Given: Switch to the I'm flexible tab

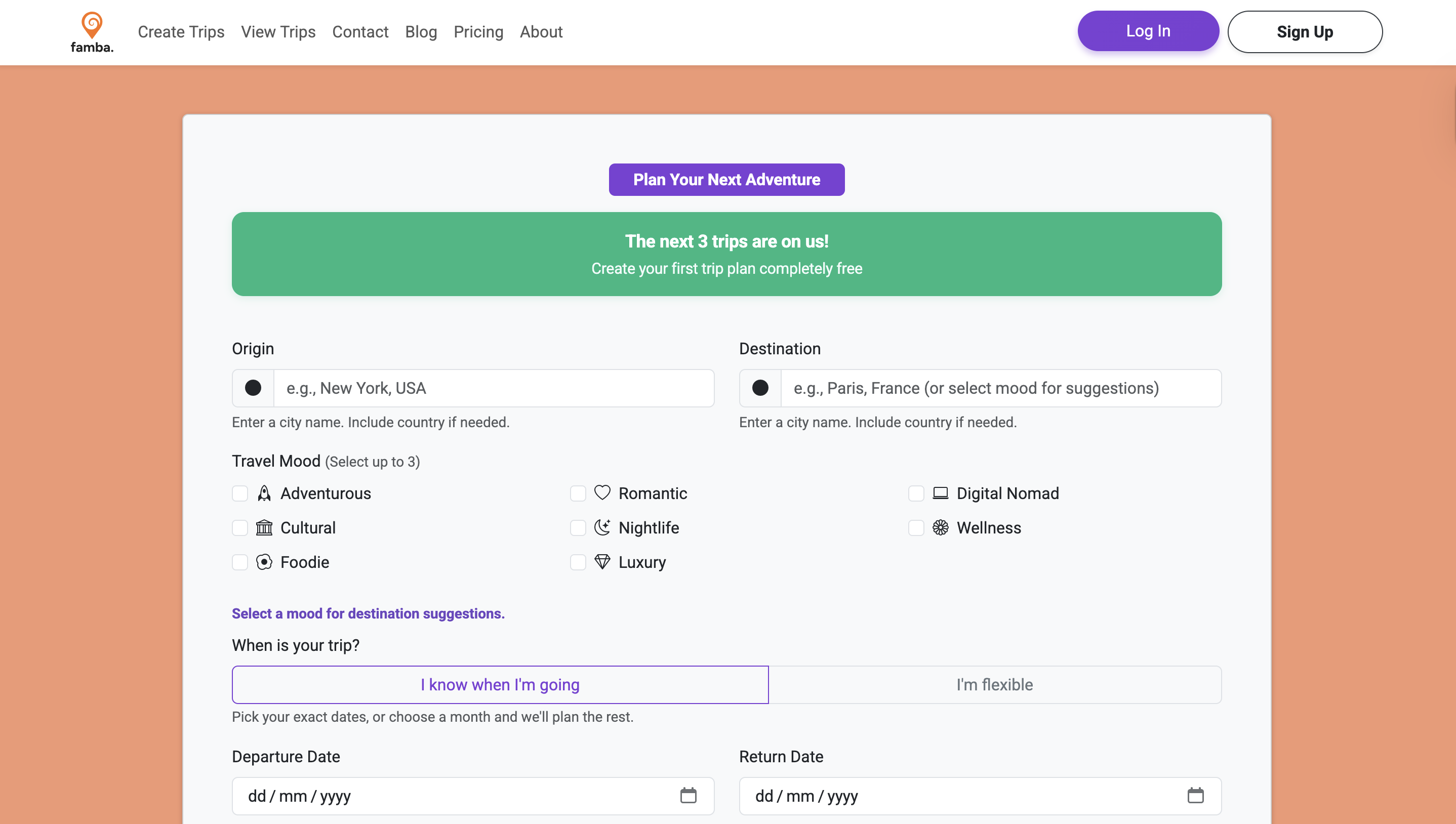Looking at the screenshot, I should (x=994, y=685).
